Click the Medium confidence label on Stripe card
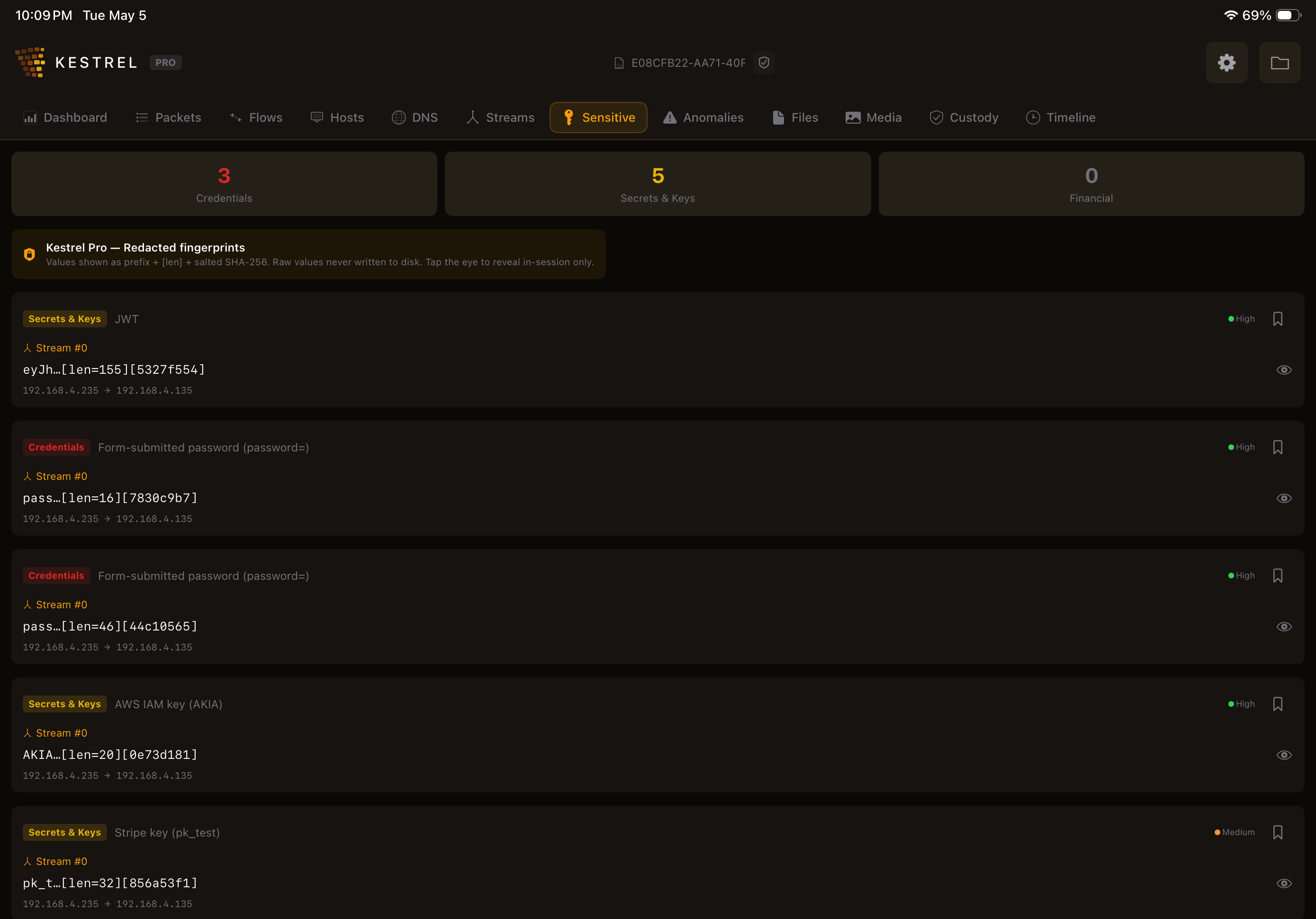1316x919 pixels. [1235, 832]
